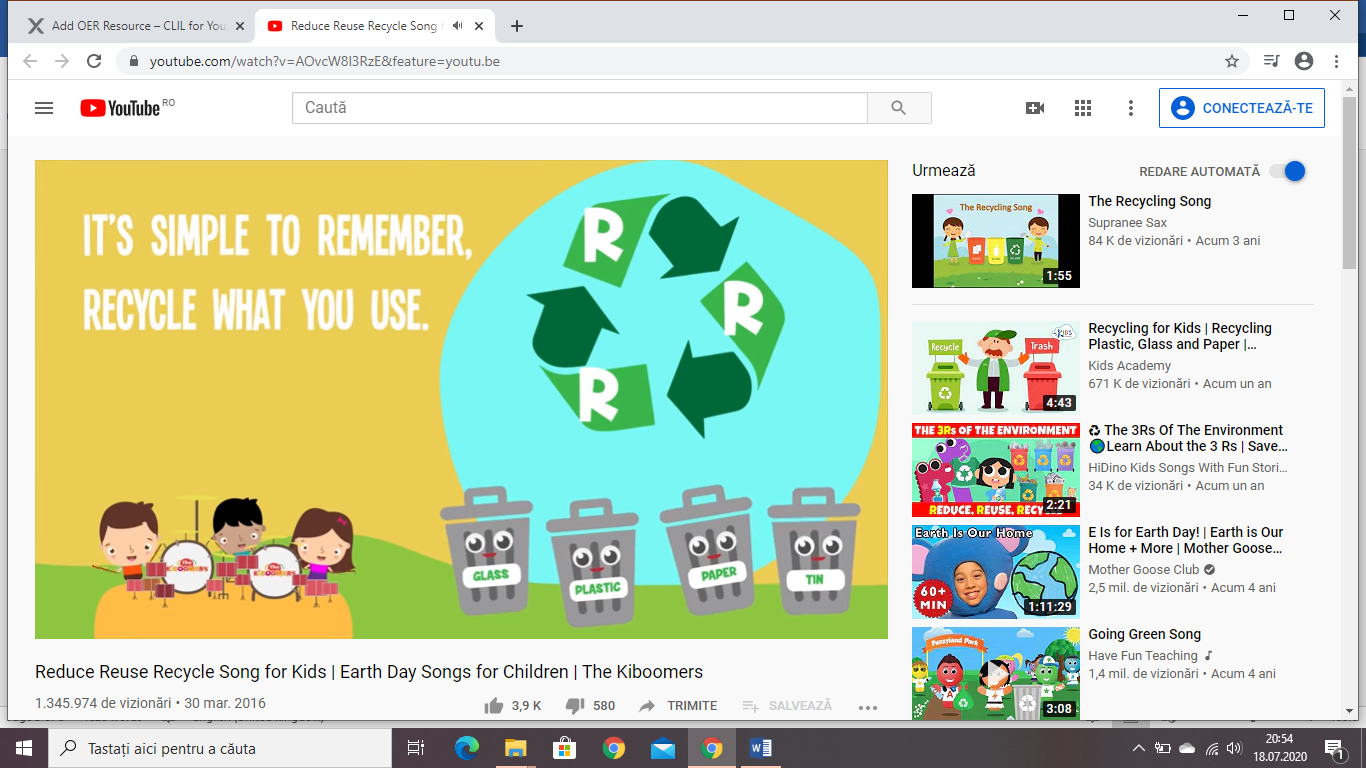This screenshot has width=1366, height=768.
Task: Open a new browser tab
Action: click(517, 26)
